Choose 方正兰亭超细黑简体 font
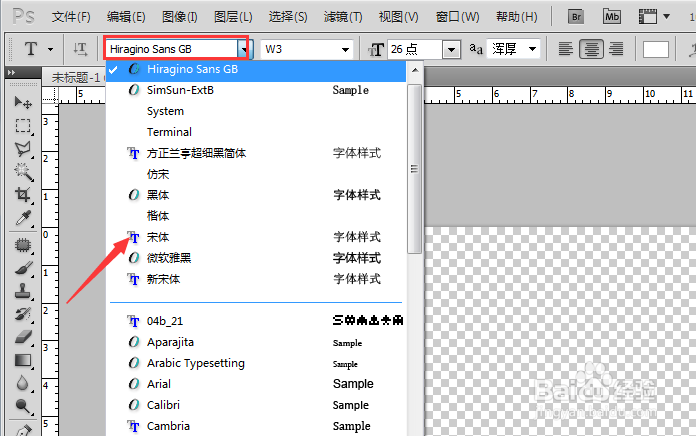Viewport: 696px width, 436px height. [256, 153]
